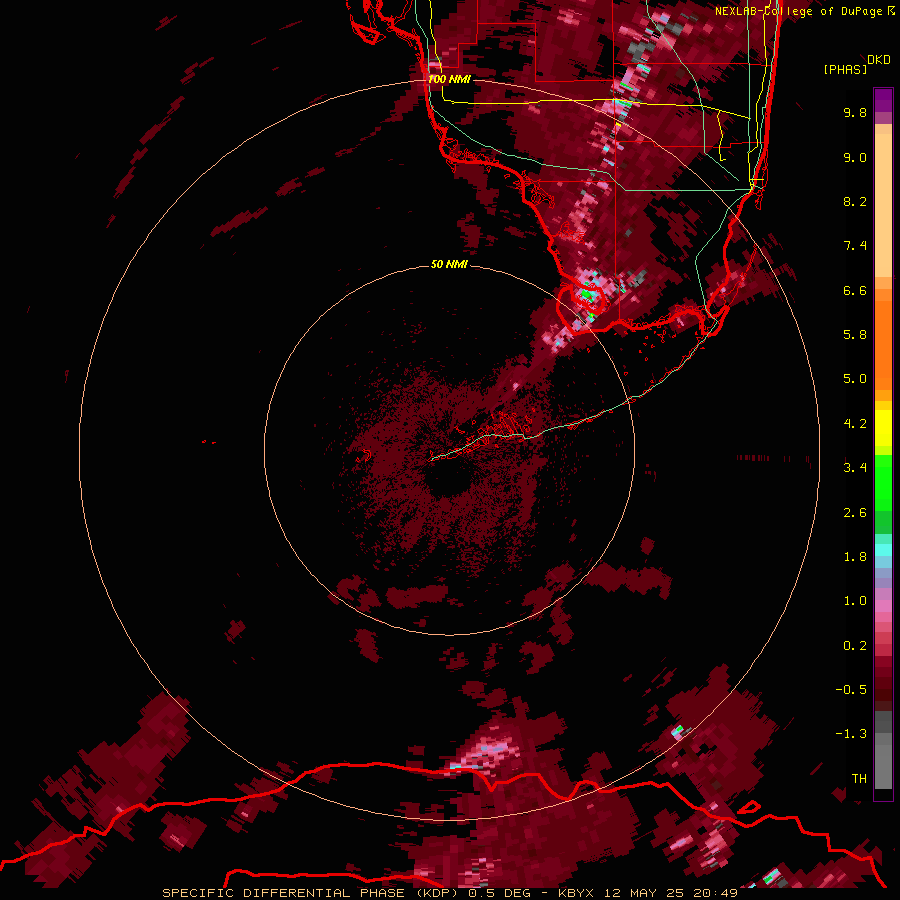Image resolution: width=900 pixels, height=900 pixels.
Task: Click the 0.5 DEG elevation text
Action: [x=502, y=893]
